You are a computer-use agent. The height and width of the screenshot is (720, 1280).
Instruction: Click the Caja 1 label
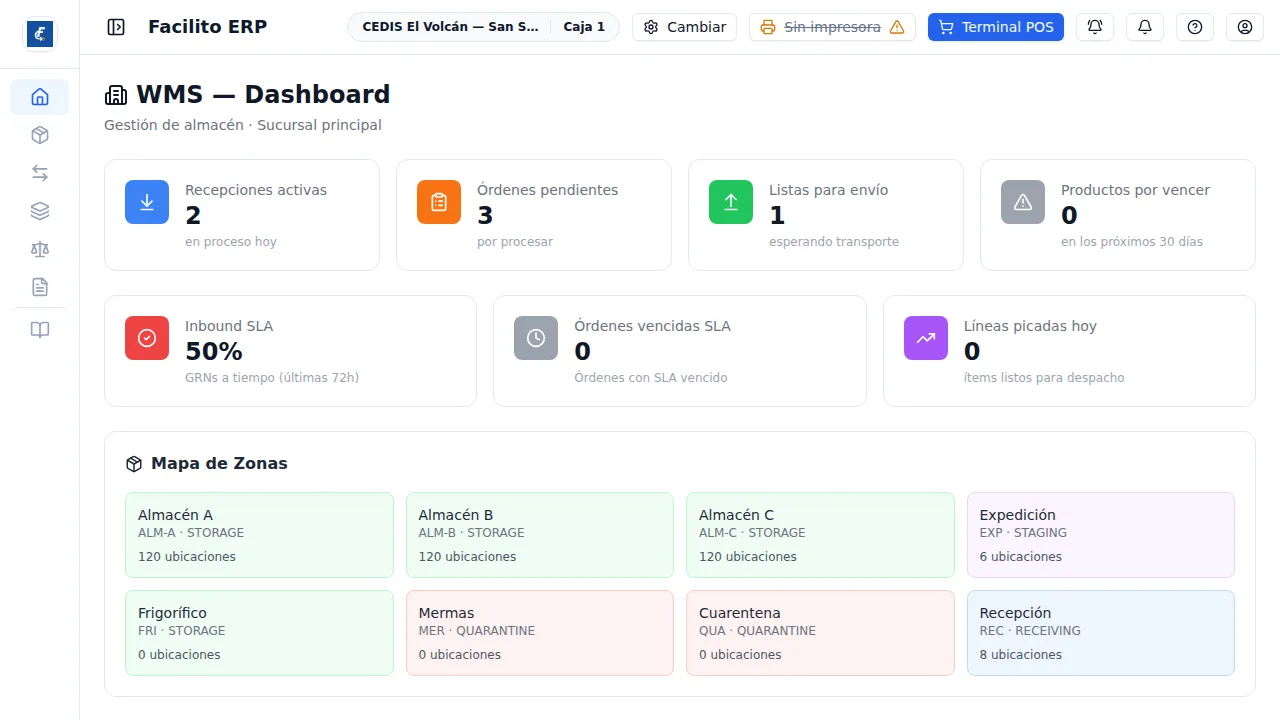[x=584, y=27]
